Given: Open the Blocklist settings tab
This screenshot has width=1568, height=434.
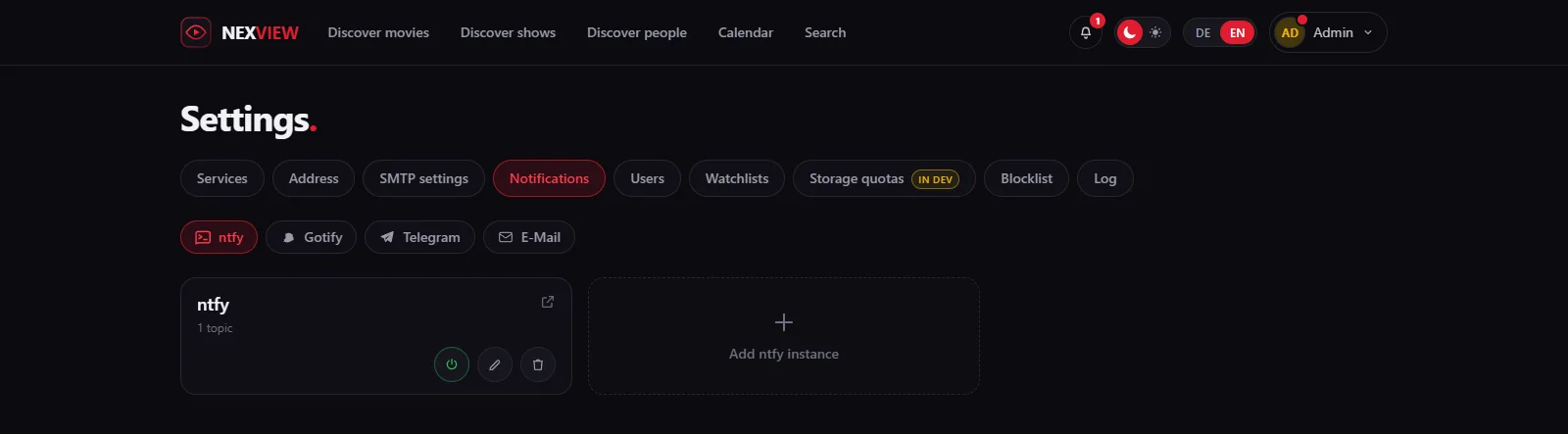Looking at the screenshot, I should [x=1026, y=178].
